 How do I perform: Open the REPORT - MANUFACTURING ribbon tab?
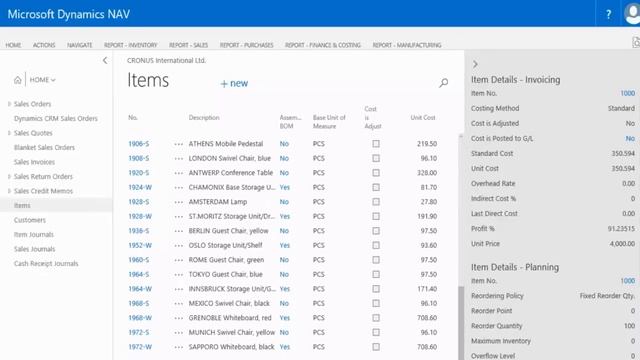pos(407,45)
